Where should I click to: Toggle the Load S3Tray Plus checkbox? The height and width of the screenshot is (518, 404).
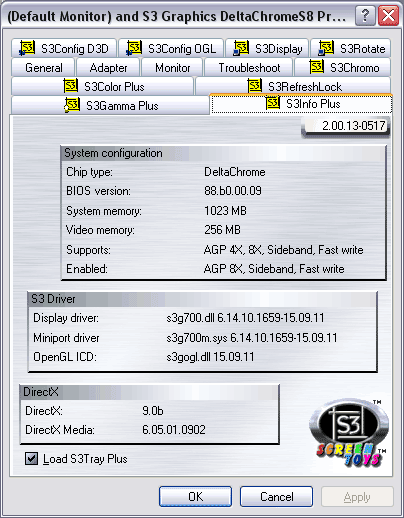click(x=31, y=459)
